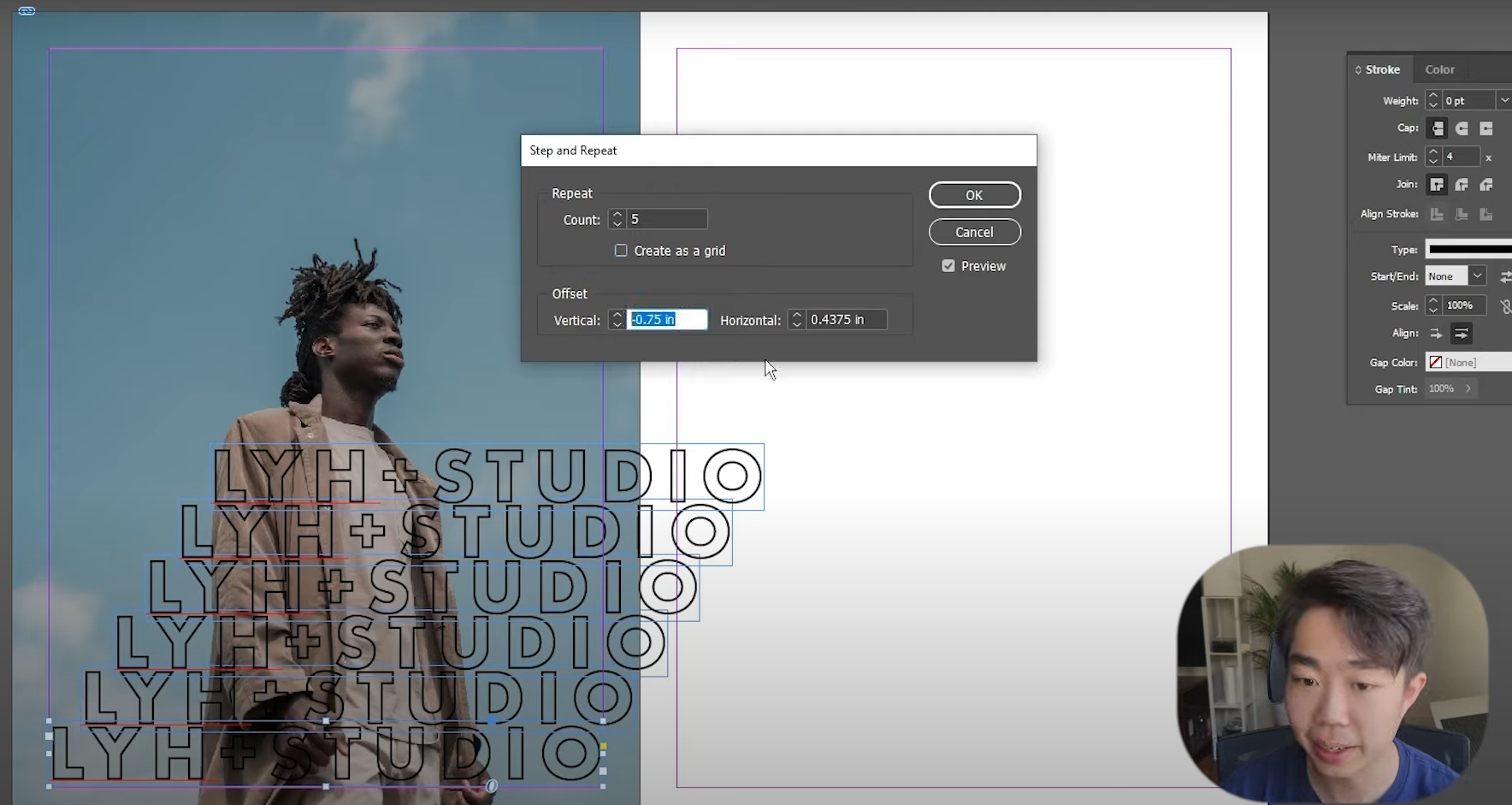Collapse the Stroke panel arrows icon

point(1358,69)
